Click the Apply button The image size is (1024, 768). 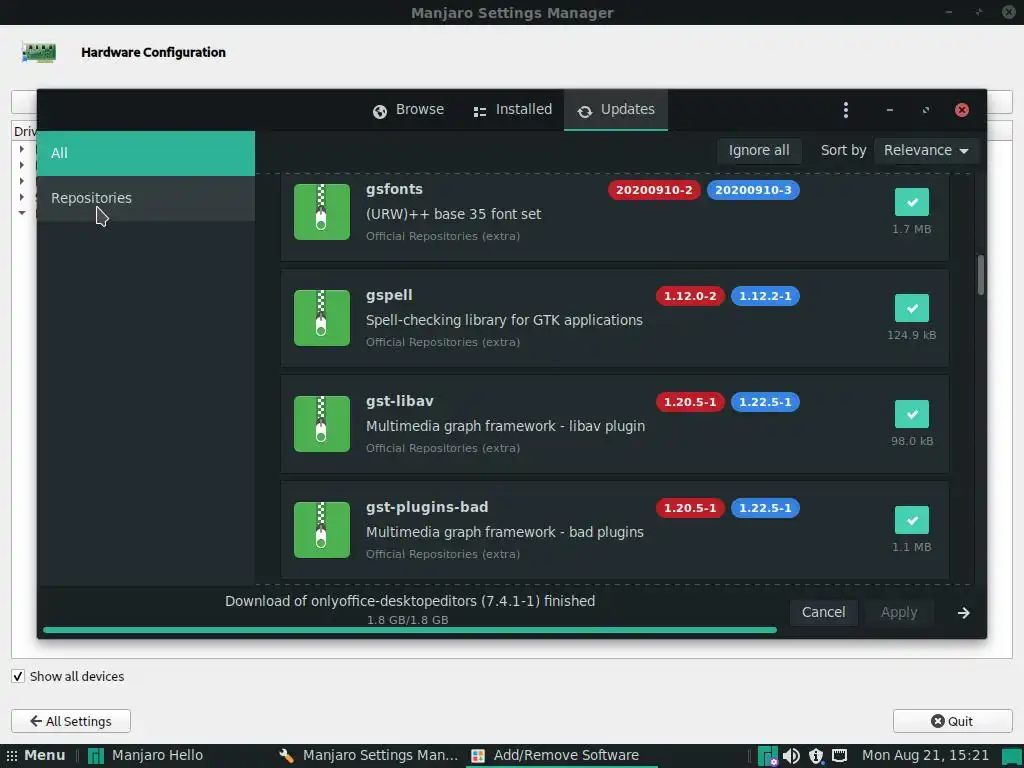pos(899,612)
